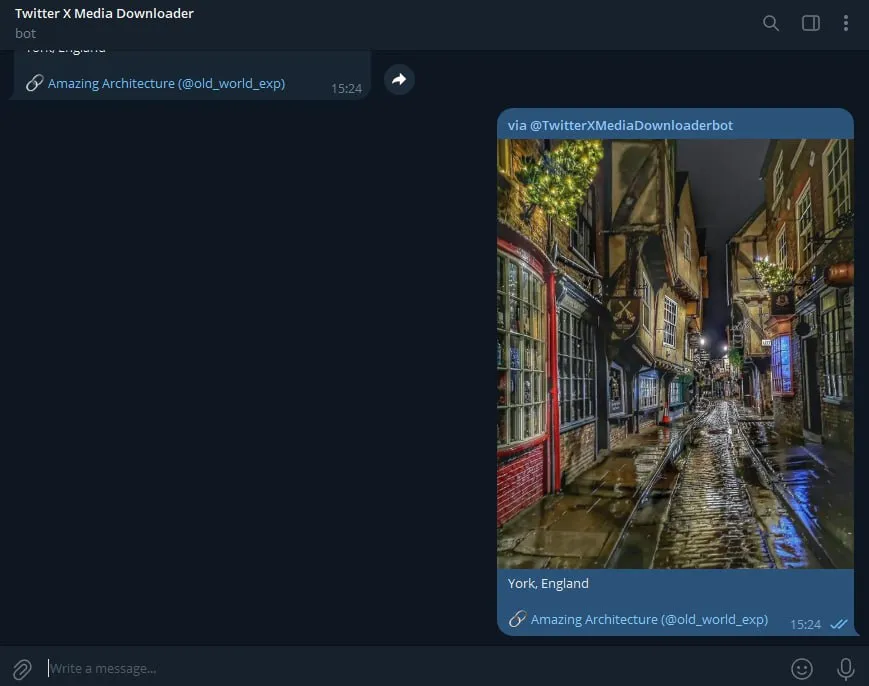Forward the message using the share arrow
The image size is (869, 686).
pos(398,79)
